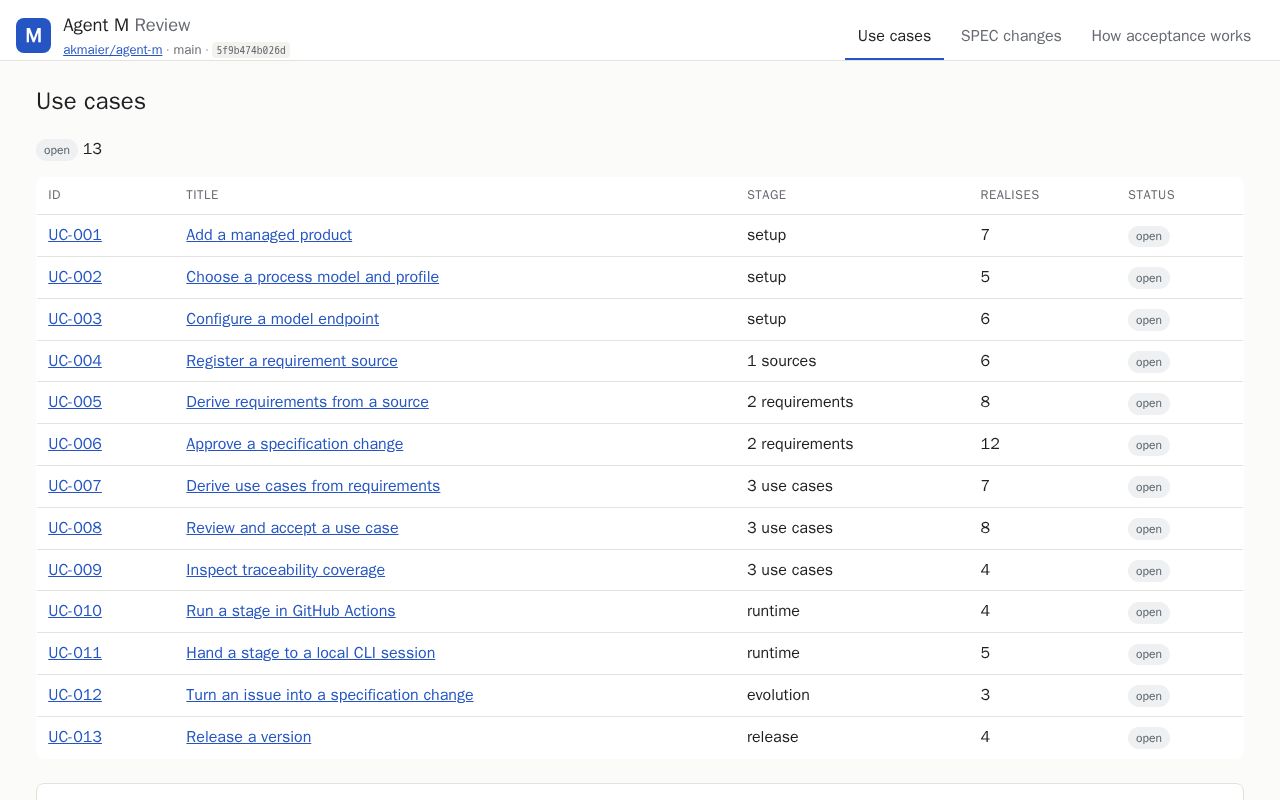Open 'Configure a model endpoint' use case
Image resolution: width=1280 pixels, height=800 pixels.
click(282, 319)
